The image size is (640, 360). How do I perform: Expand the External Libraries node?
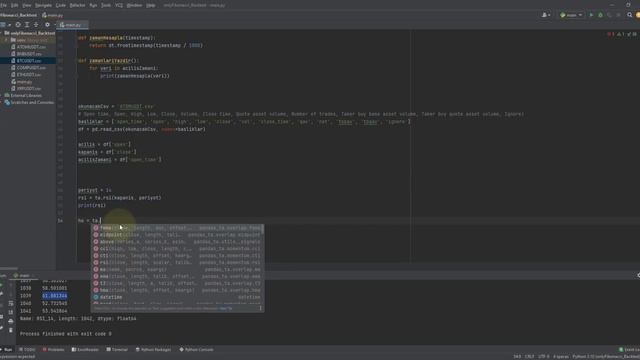[x=2, y=96]
